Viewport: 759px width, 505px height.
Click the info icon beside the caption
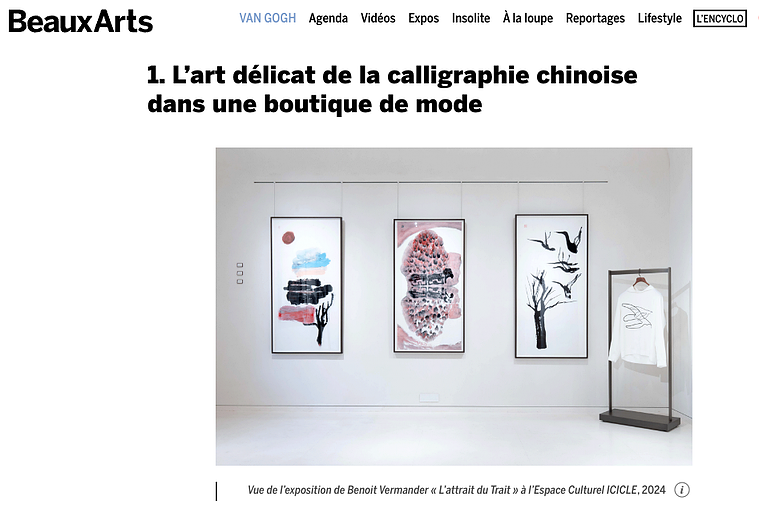click(x=682, y=490)
